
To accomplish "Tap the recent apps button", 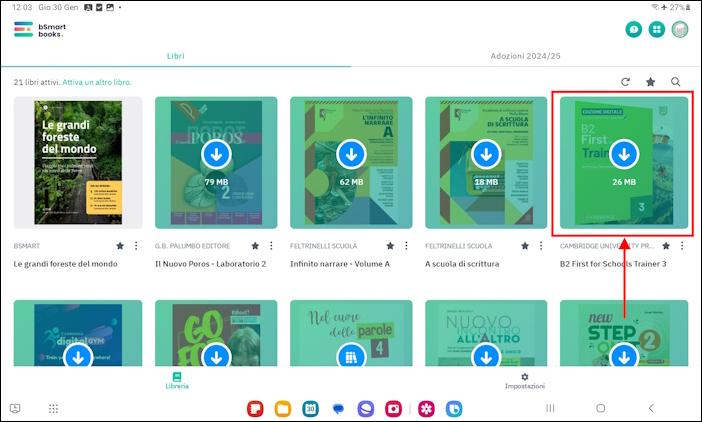I will pyautogui.click(x=550, y=408).
